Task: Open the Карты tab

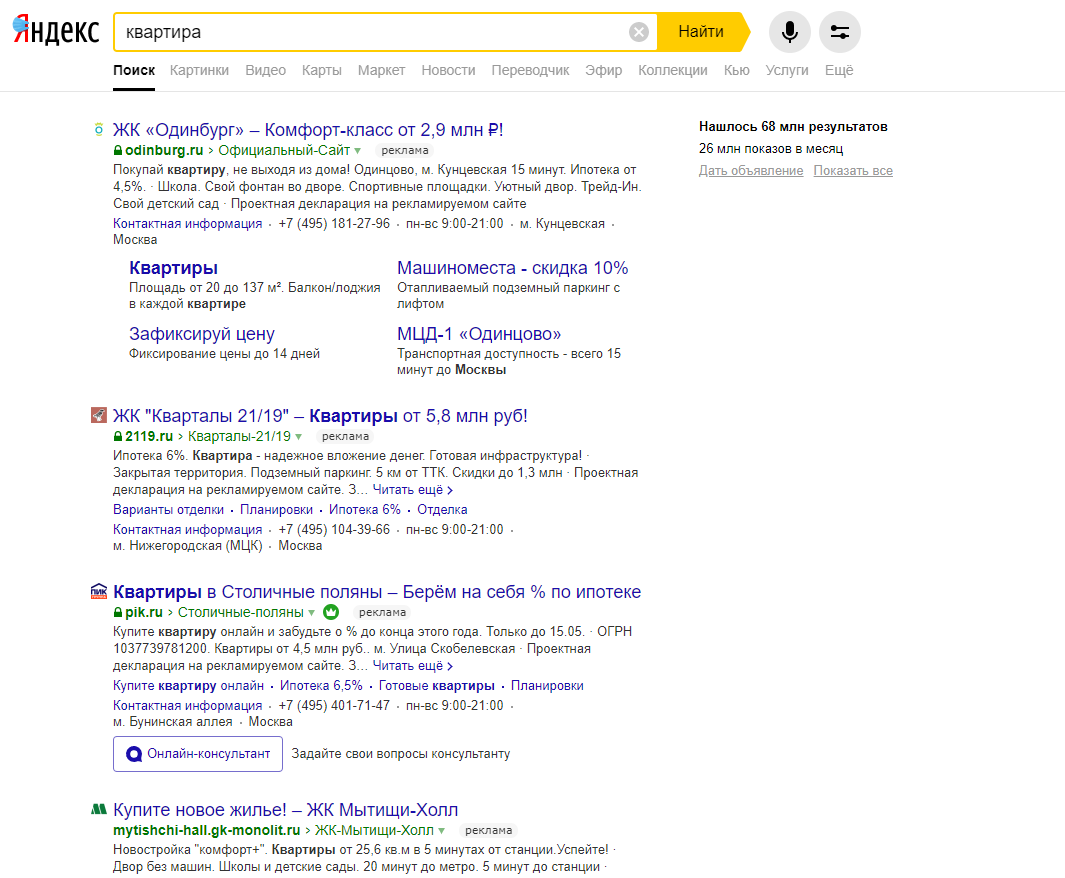Action: click(322, 70)
